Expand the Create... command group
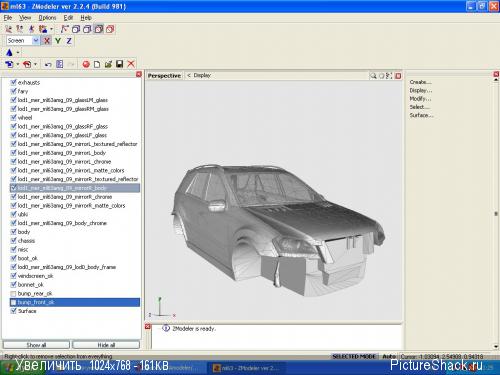 420,82
